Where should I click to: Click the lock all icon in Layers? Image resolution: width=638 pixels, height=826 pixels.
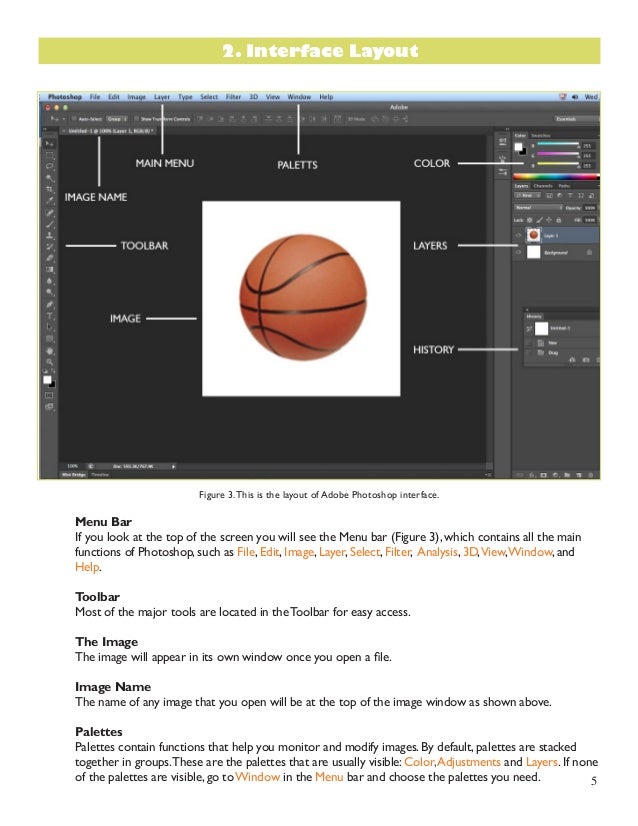point(559,220)
